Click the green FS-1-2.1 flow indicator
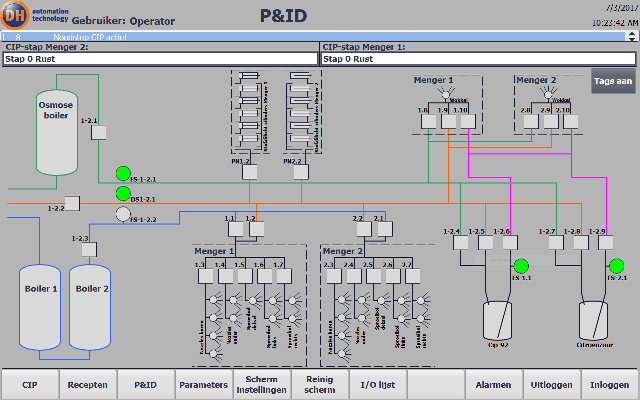 coord(122,172)
